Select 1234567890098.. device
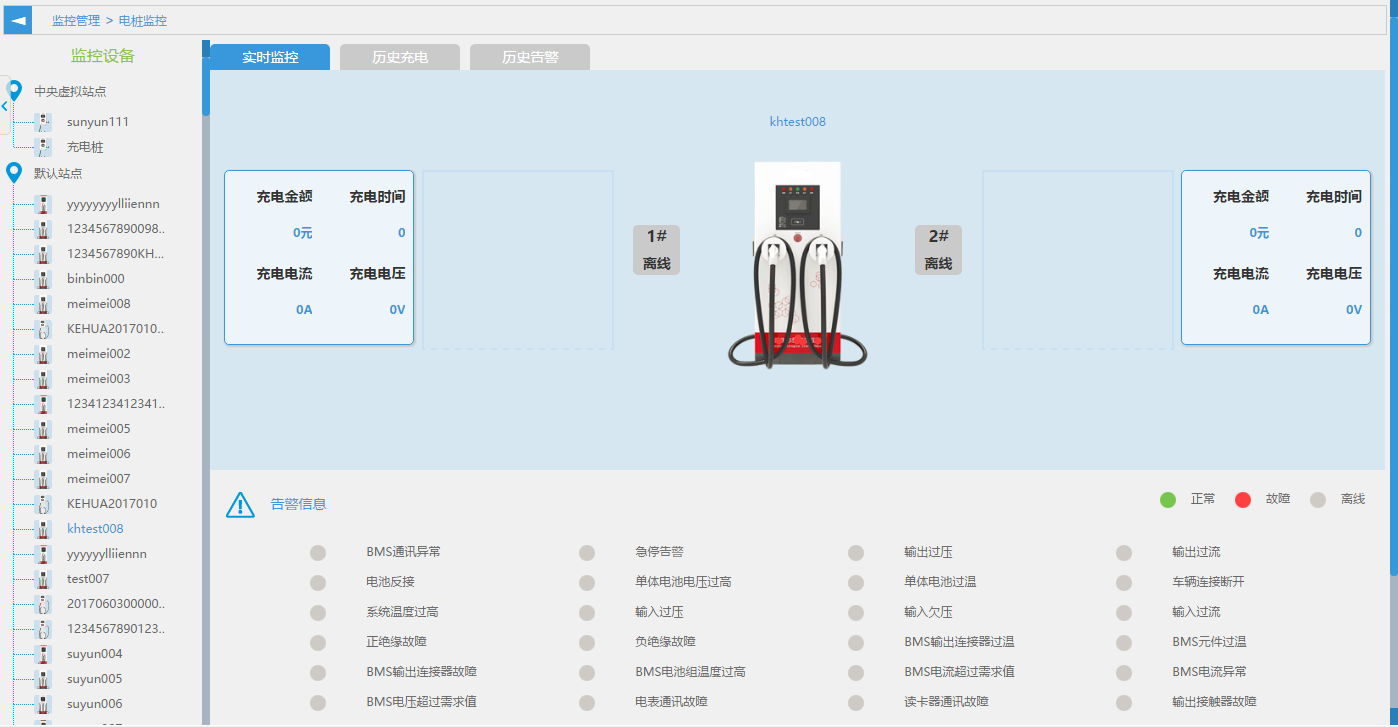The height and width of the screenshot is (727, 1398). (x=116, y=229)
